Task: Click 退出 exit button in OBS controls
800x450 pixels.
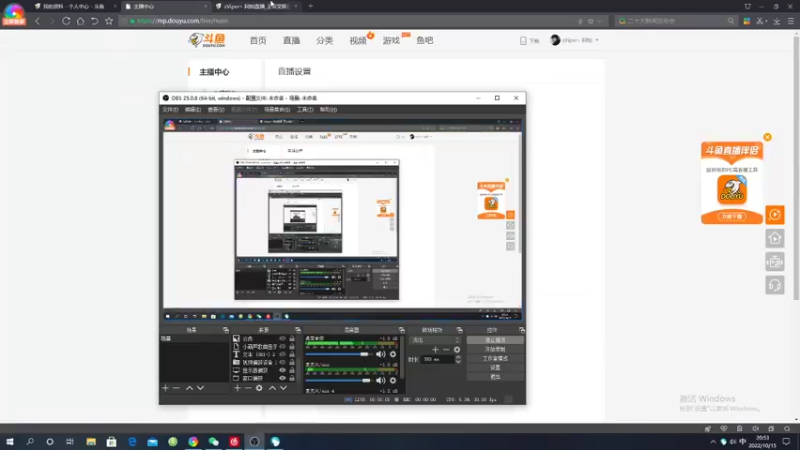Action: pyautogui.click(x=495, y=377)
